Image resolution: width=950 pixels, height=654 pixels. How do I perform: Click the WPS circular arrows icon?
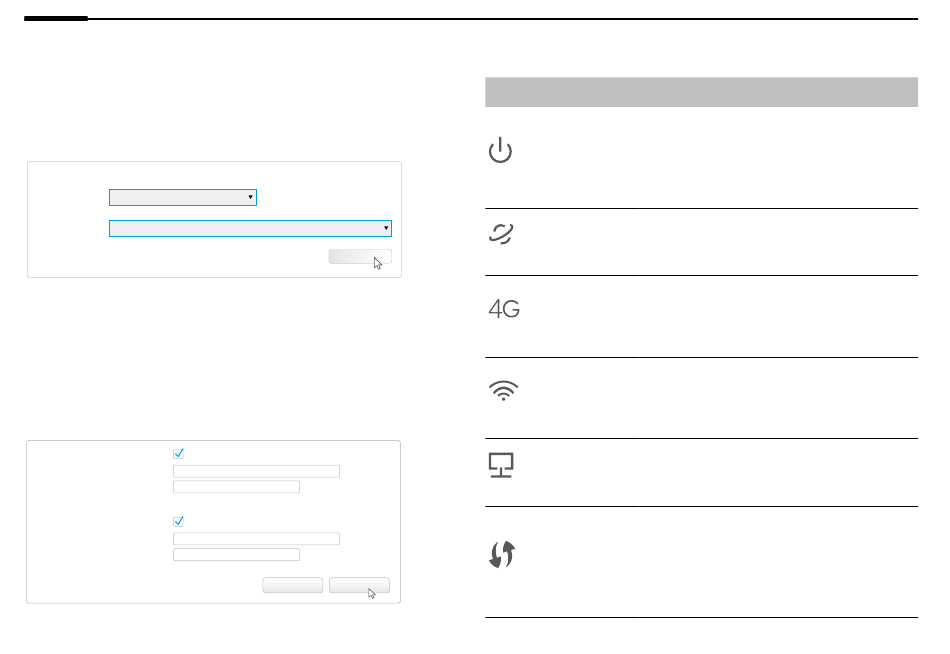click(x=502, y=555)
